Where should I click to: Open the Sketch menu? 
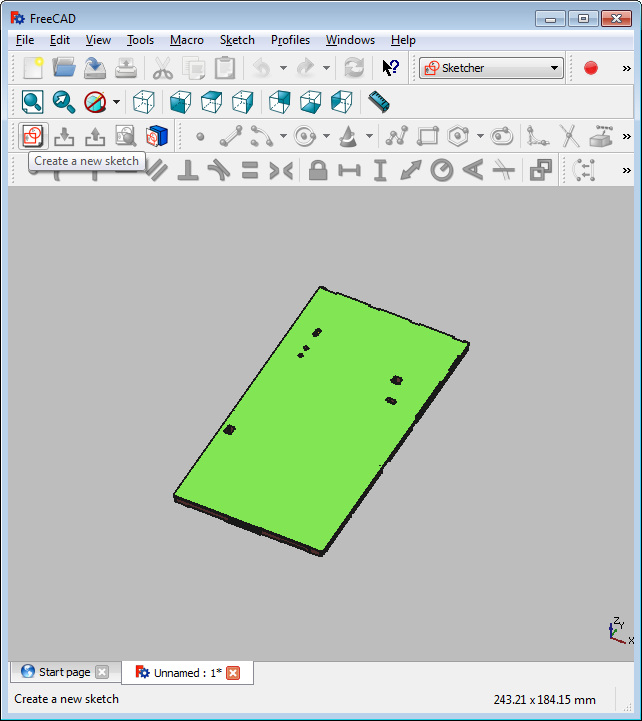click(x=237, y=40)
